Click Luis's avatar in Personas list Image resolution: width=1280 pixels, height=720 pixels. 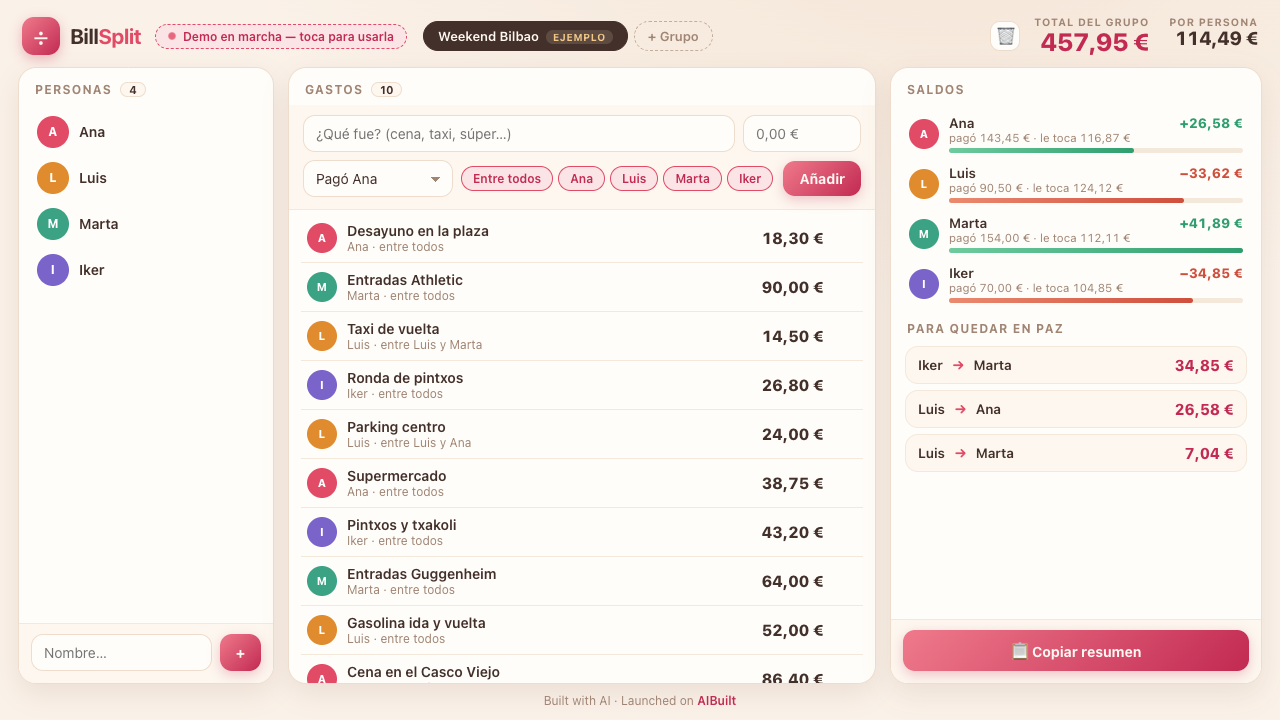coord(53,178)
